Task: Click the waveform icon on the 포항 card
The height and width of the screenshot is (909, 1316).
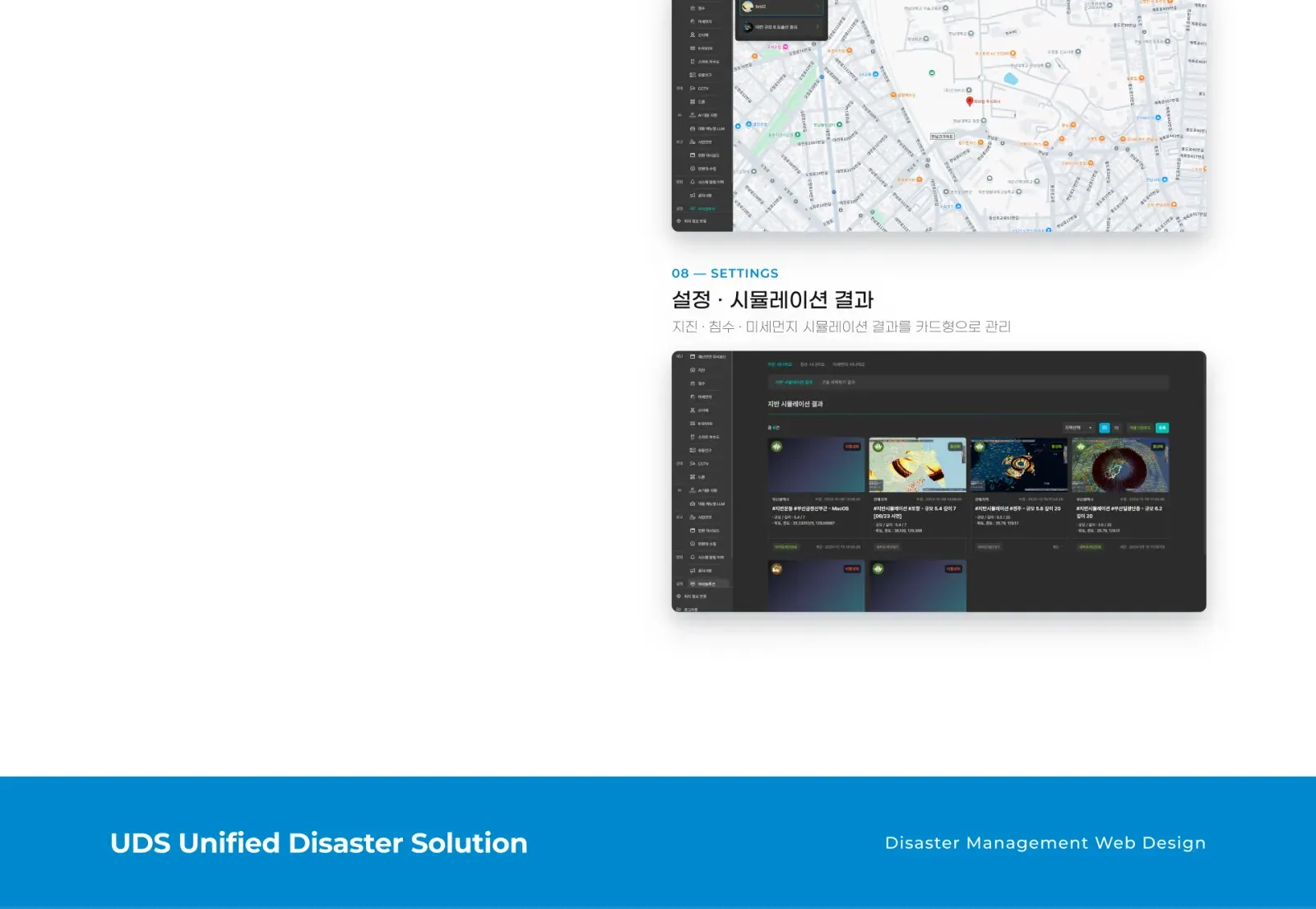Action: tap(878, 447)
